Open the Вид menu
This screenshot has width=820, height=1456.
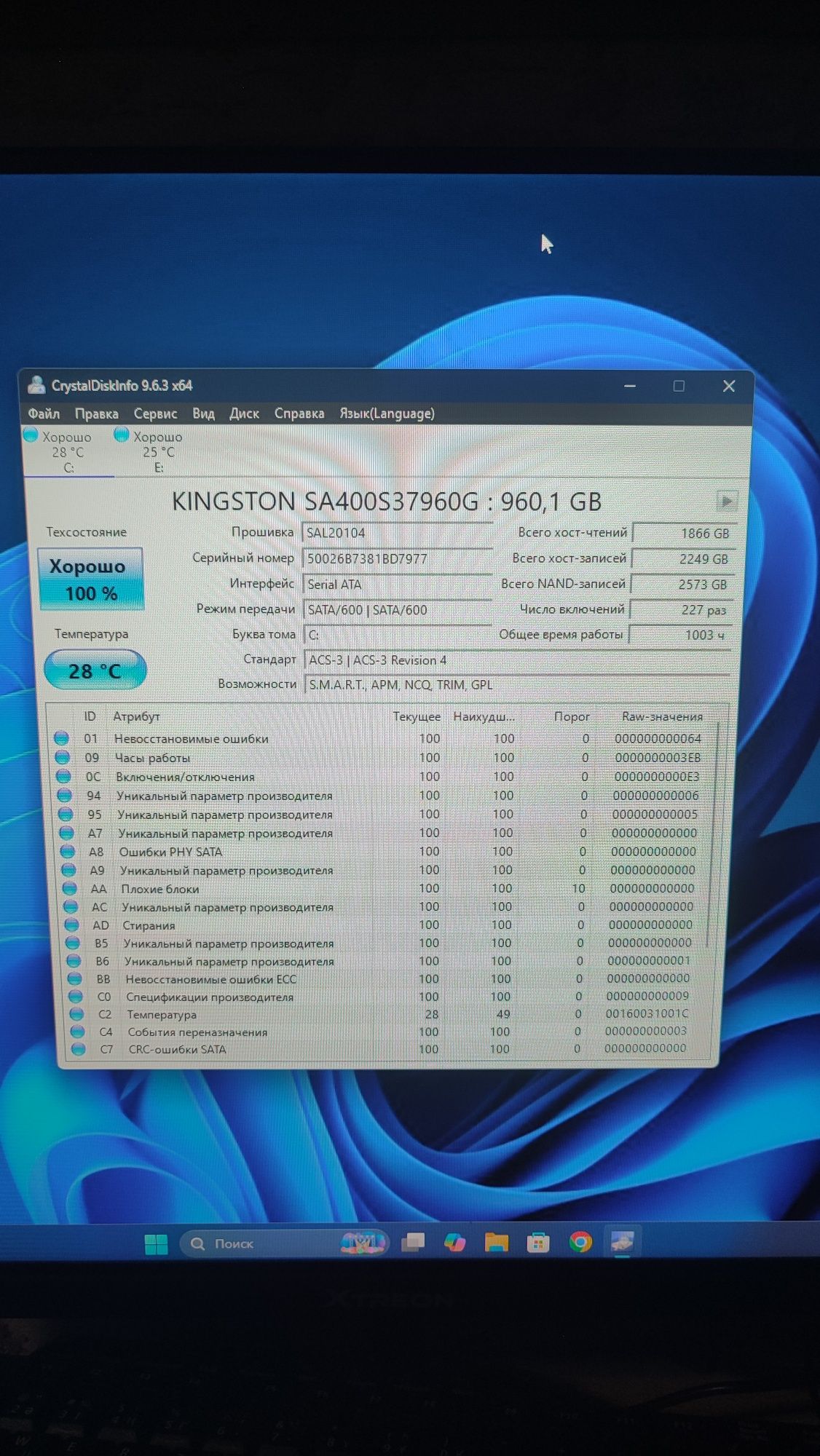tap(203, 414)
